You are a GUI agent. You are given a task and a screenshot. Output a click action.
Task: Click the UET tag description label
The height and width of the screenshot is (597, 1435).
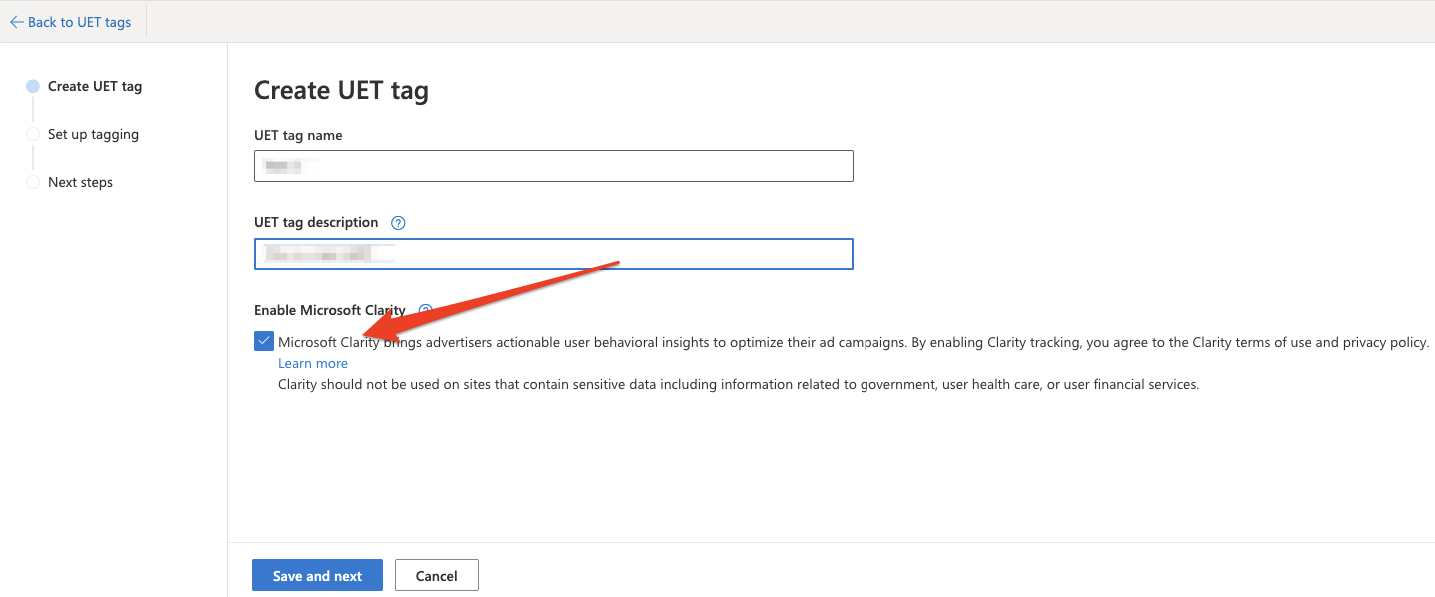(316, 222)
